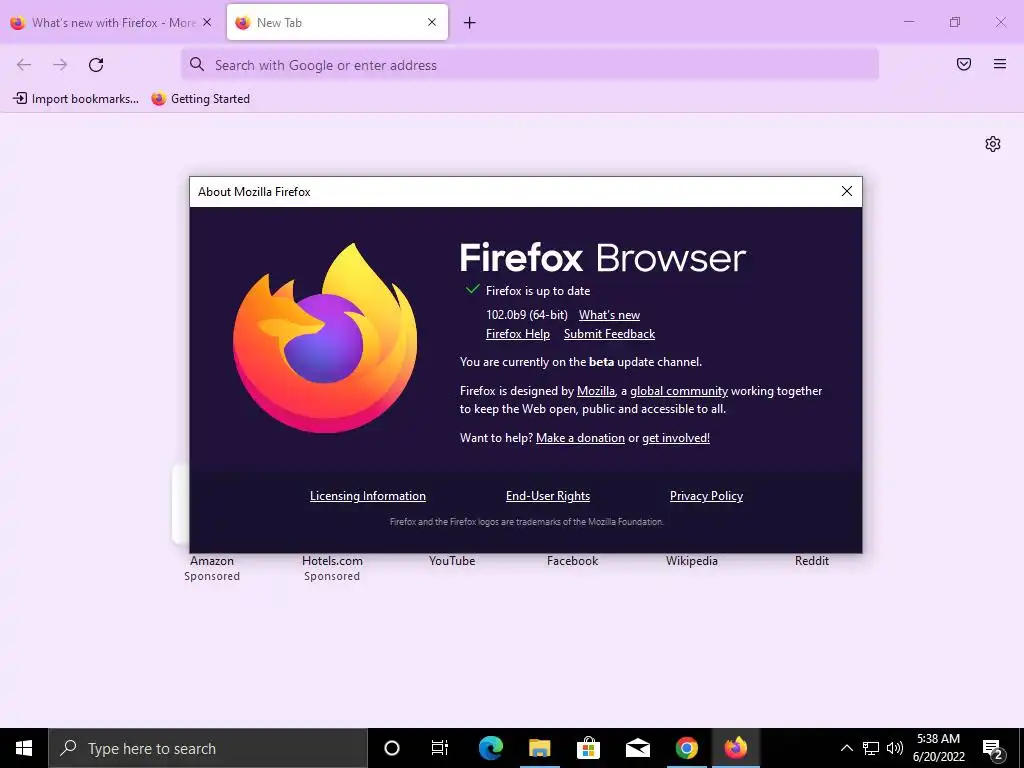Minimize the Firefox window
This screenshot has height=768, width=1024.
908,22
